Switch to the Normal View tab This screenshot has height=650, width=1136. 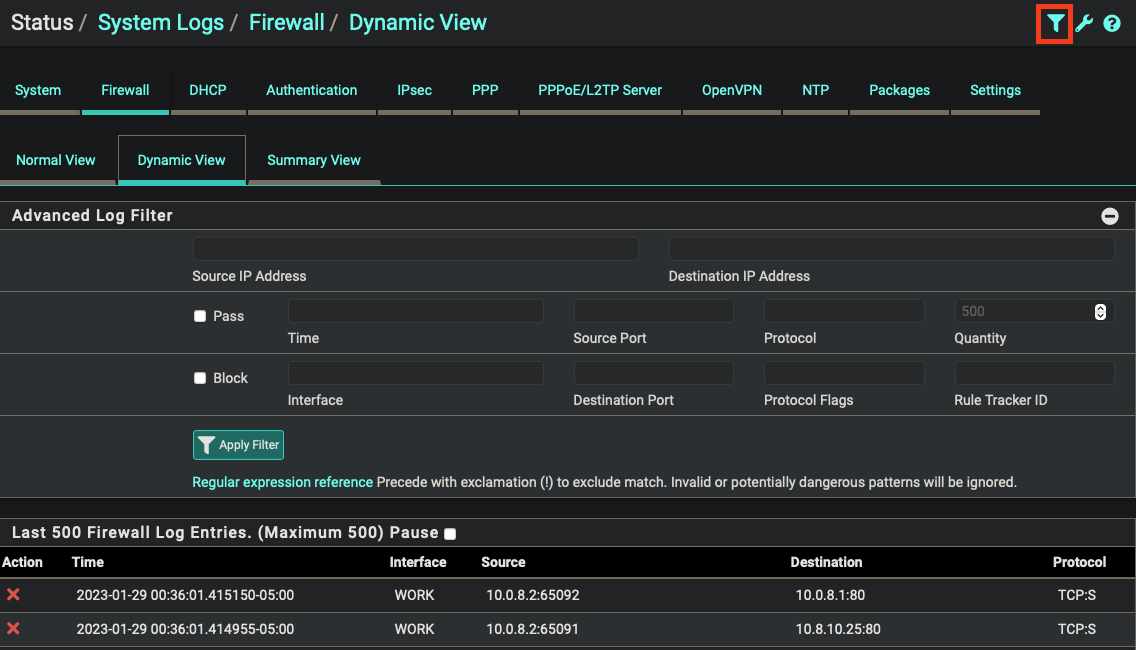pyautogui.click(x=56, y=160)
